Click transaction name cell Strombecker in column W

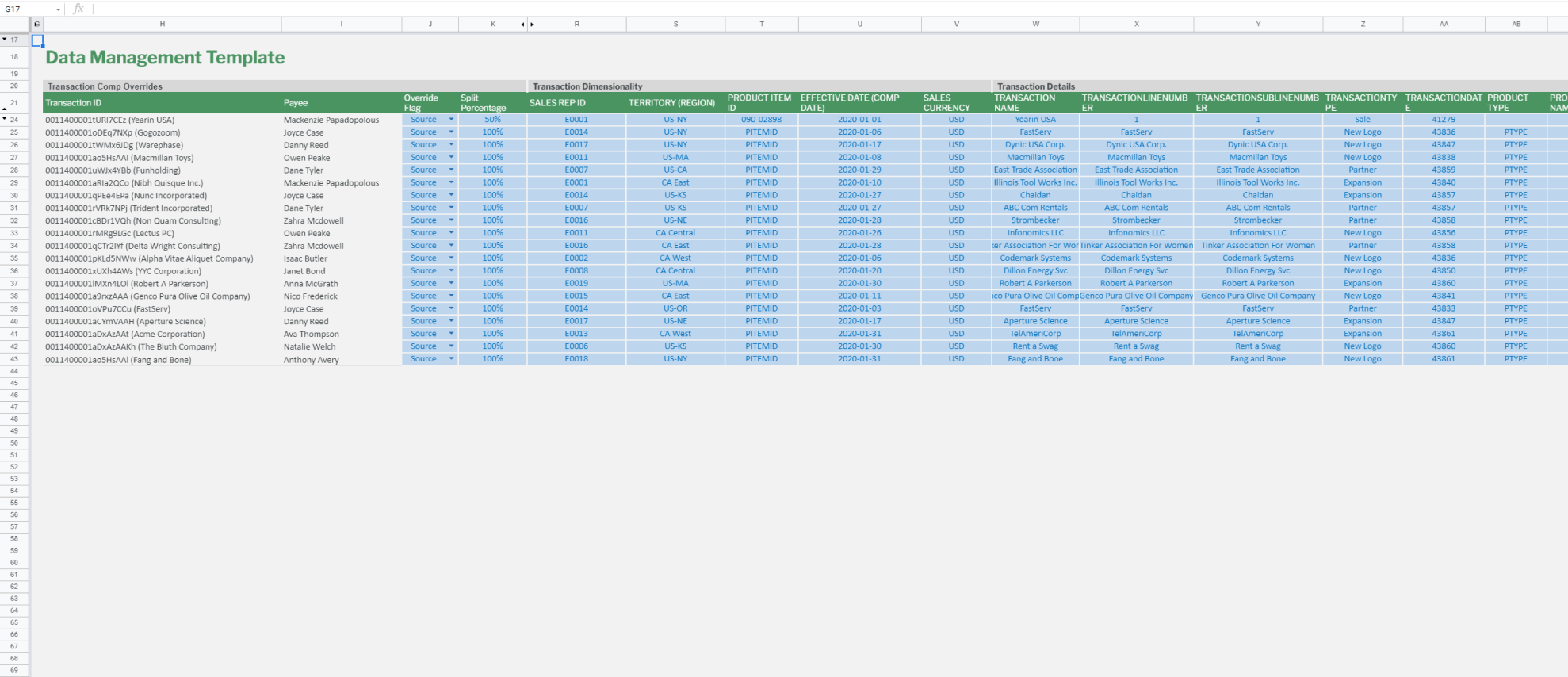(1035, 220)
